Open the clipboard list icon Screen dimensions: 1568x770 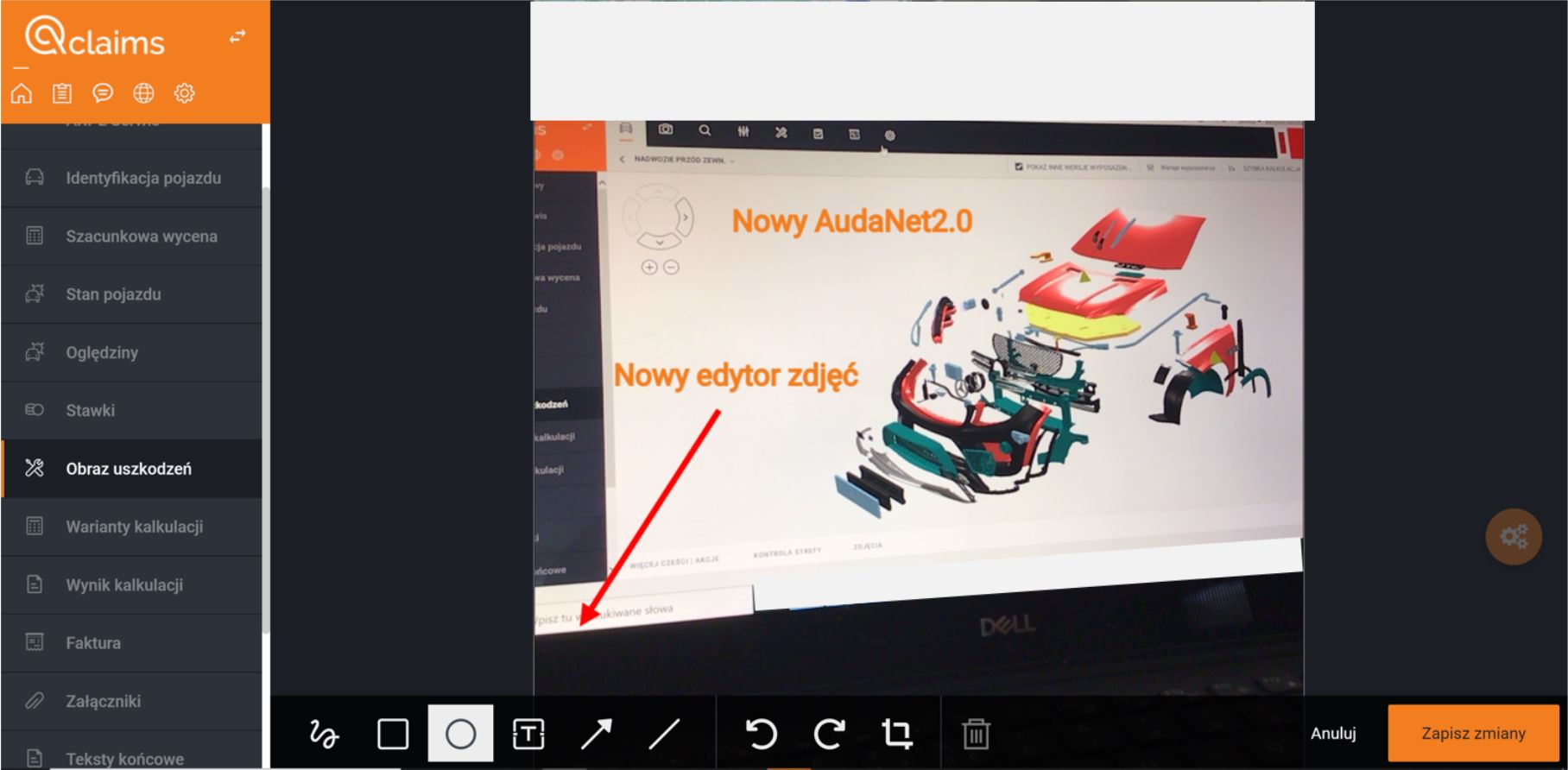pos(62,93)
